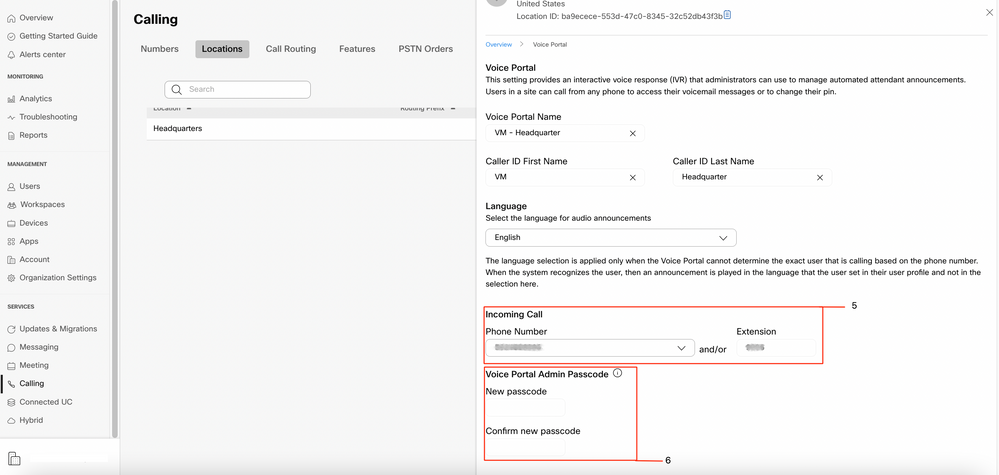The image size is (999, 475).
Task: Open Organization Settings in sidebar
Action: pyautogui.click(x=57, y=278)
